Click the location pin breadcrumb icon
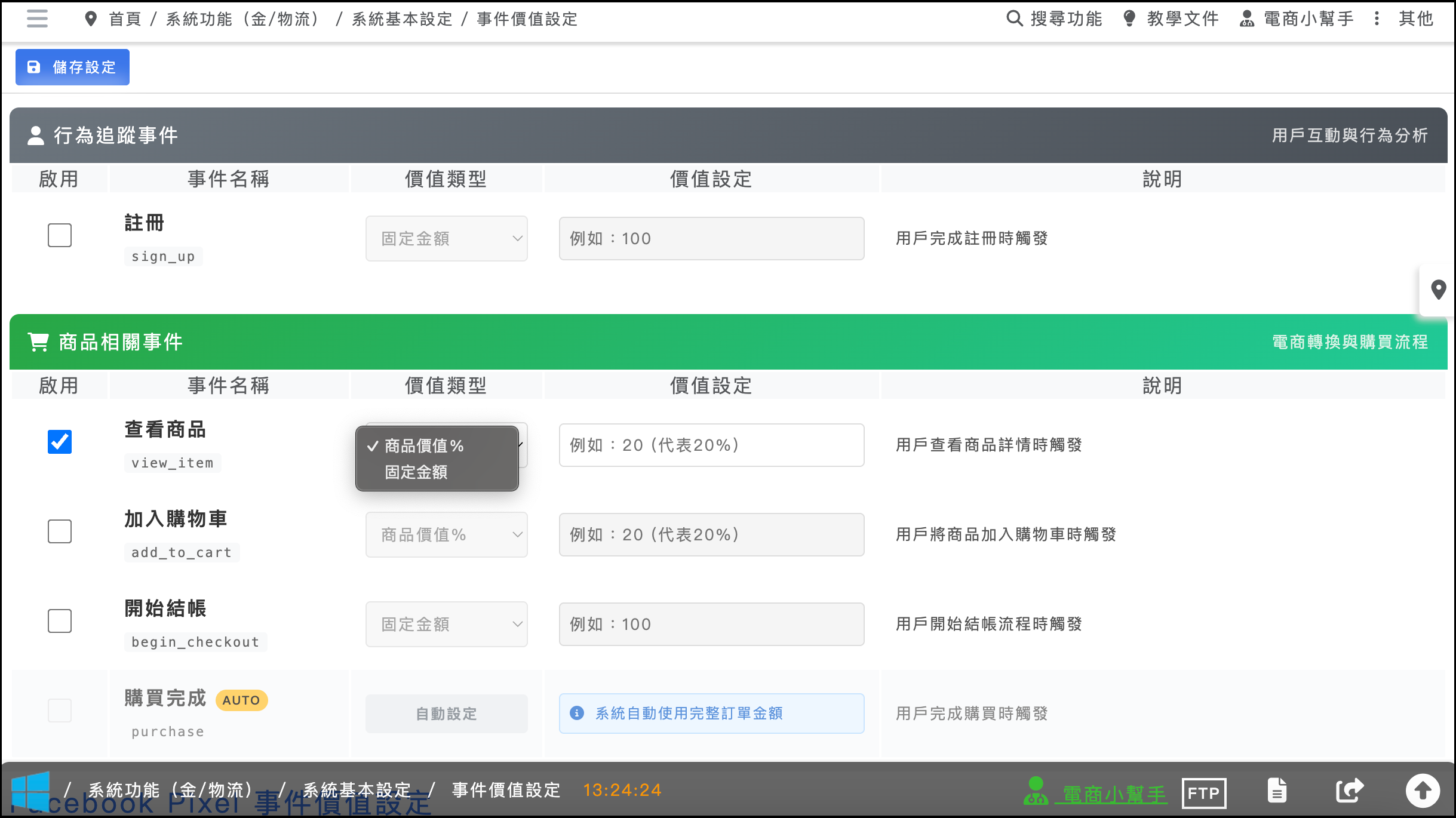Image resolution: width=1456 pixels, height=818 pixels. pyautogui.click(x=91, y=19)
